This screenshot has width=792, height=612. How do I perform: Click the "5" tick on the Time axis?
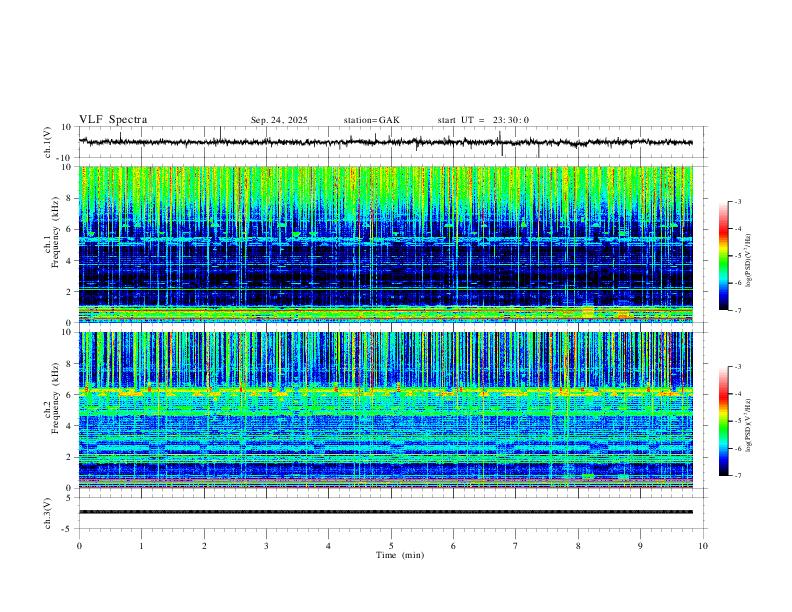pyautogui.click(x=391, y=546)
